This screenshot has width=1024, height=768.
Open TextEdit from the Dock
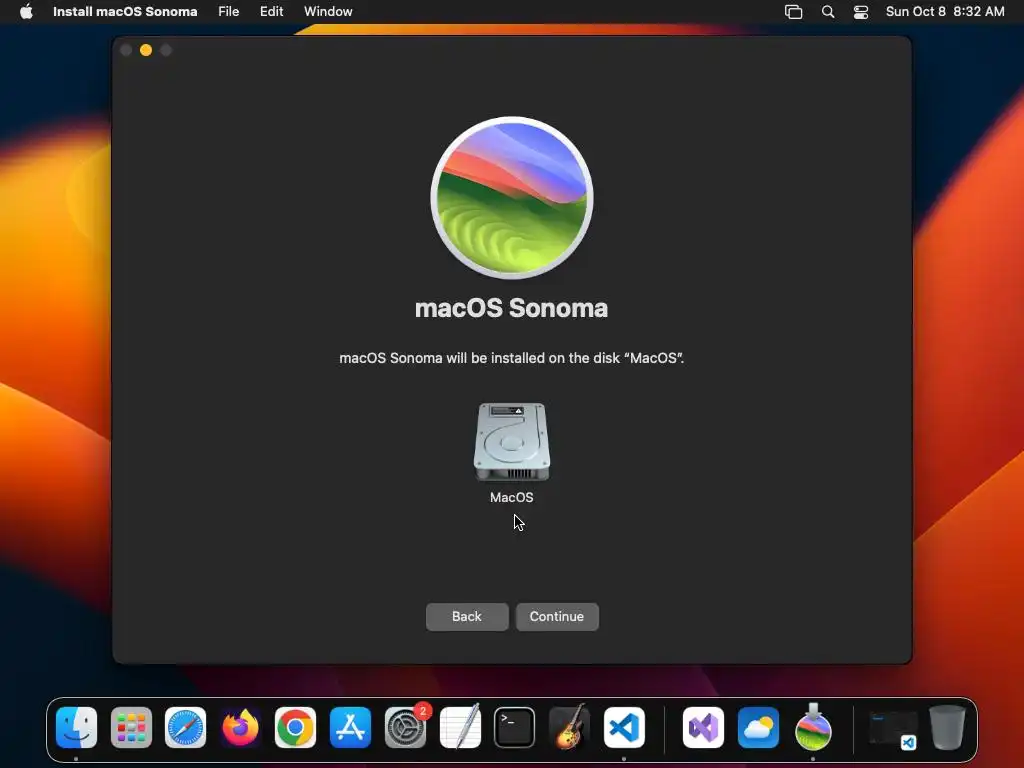460,728
